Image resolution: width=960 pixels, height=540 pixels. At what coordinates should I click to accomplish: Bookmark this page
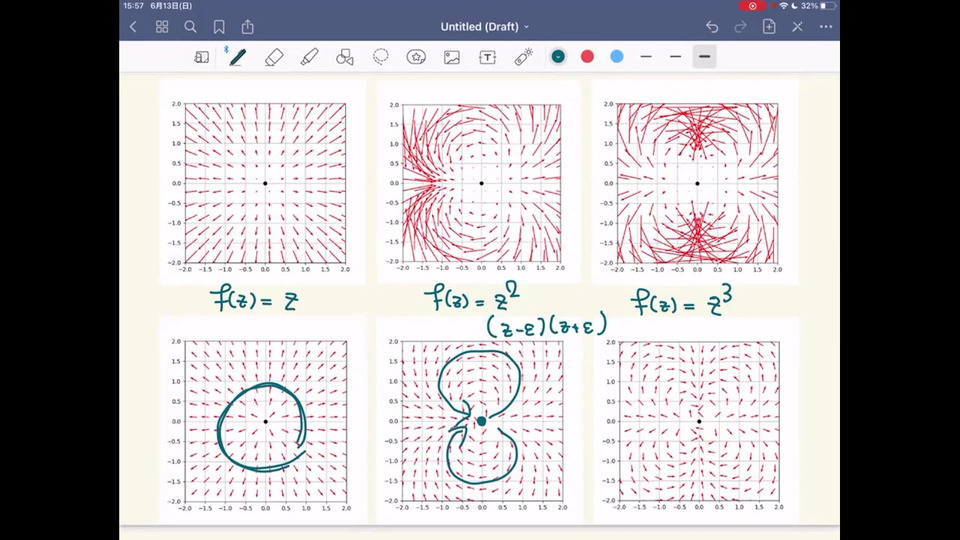click(x=219, y=27)
